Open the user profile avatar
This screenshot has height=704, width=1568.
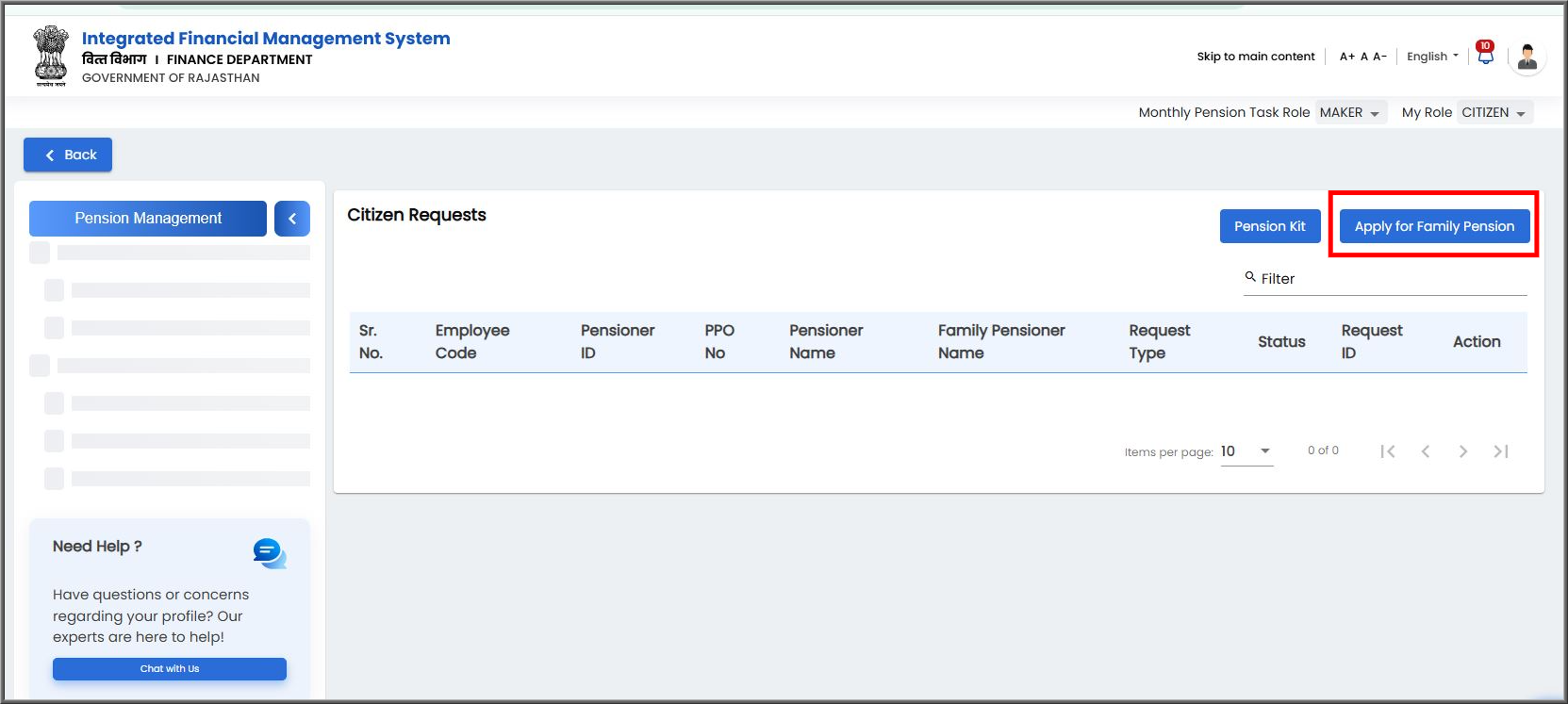[x=1527, y=57]
